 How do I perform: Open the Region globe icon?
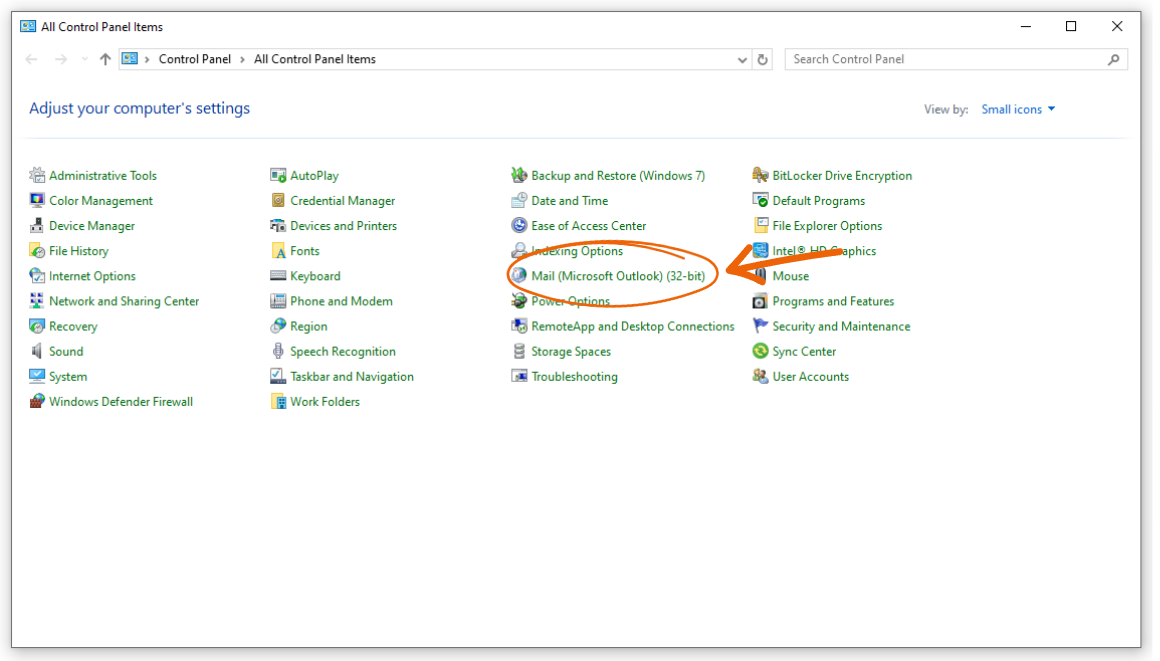point(278,326)
